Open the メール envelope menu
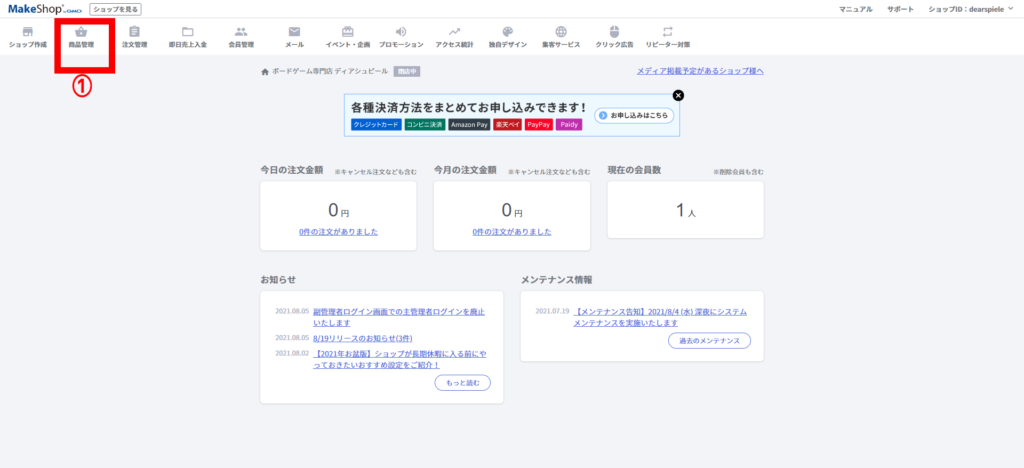The image size is (1024, 468). [295, 37]
